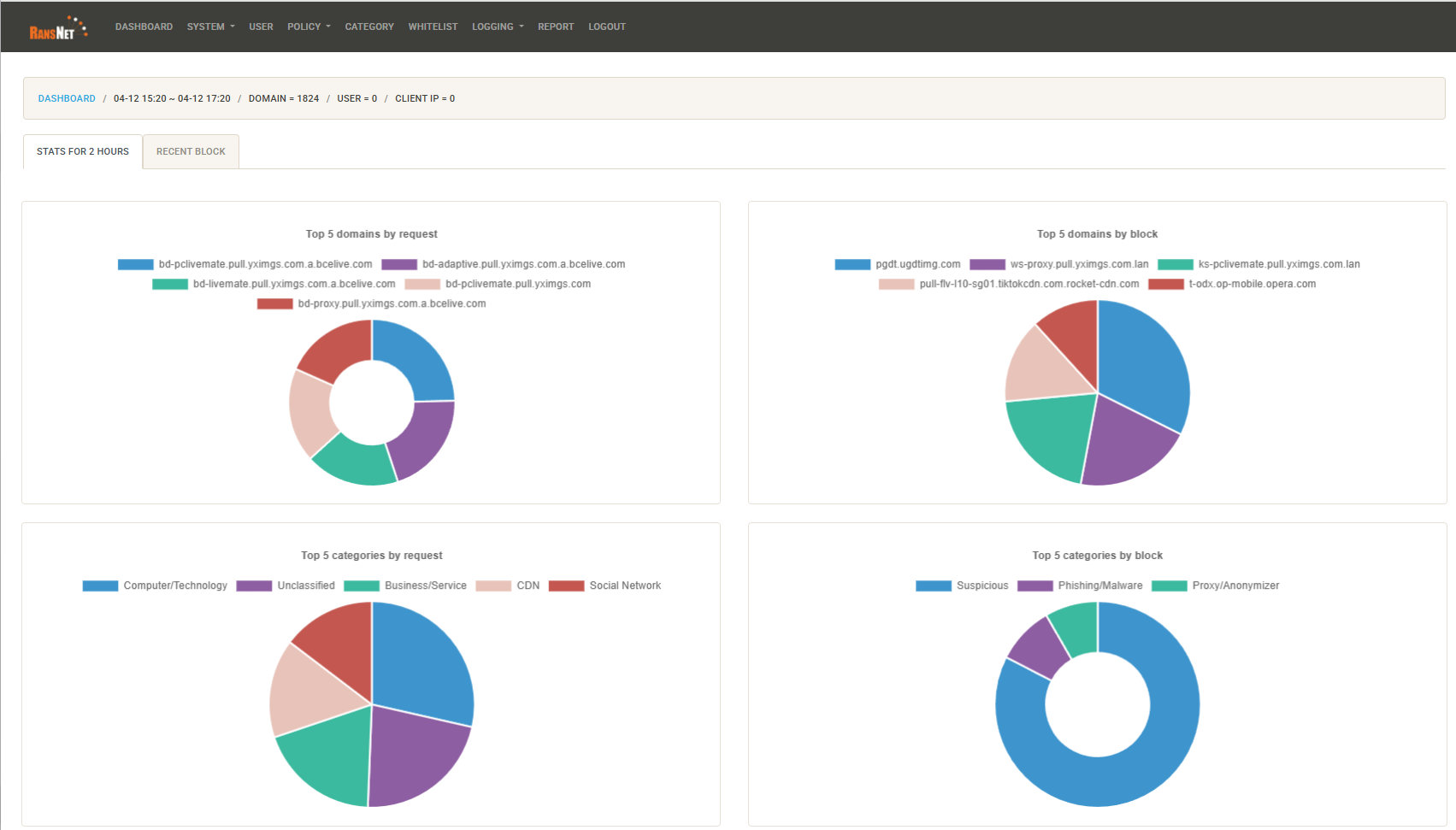Open the WHITELIST page
1456x830 pixels.
pos(433,26)
